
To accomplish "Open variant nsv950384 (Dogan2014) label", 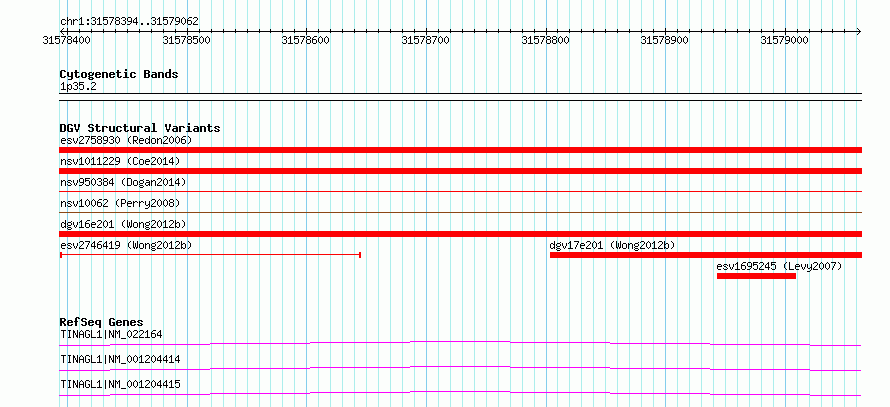I will pos(123,182).
